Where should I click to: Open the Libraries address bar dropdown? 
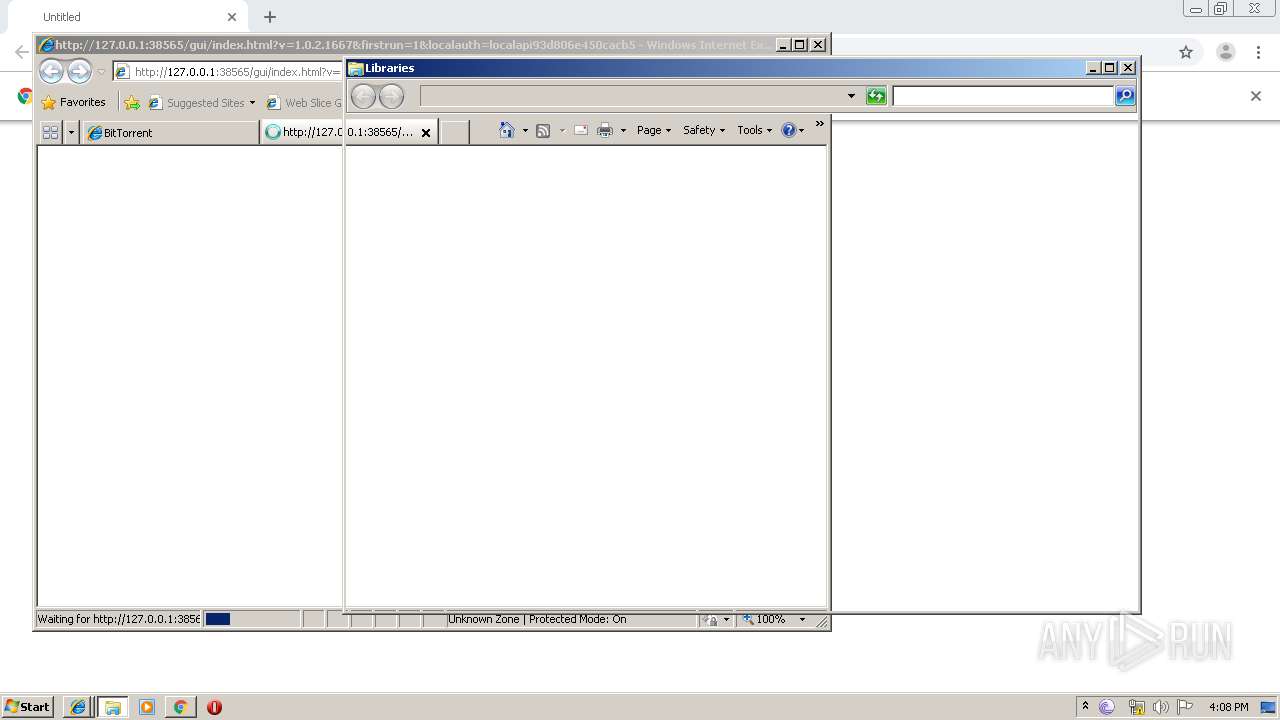tap(851, 96)
